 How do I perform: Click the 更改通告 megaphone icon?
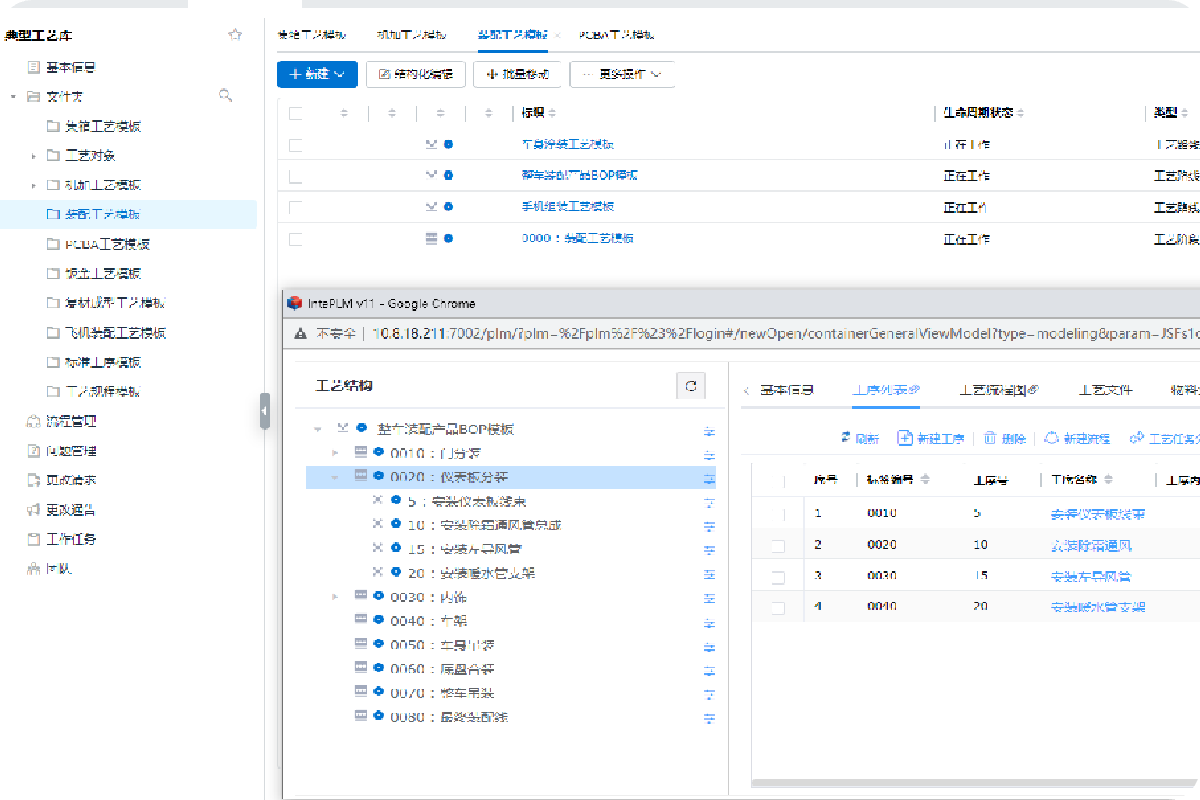(33, 510)
